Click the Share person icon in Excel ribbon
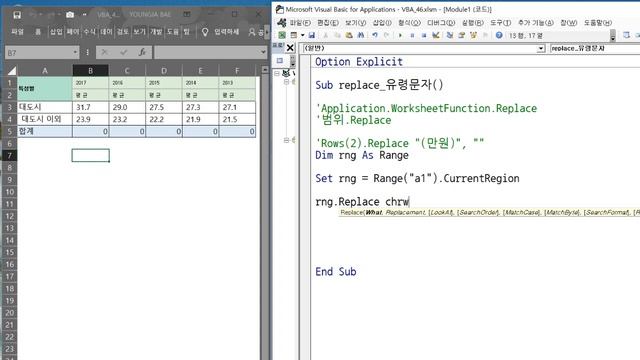The width and height of the screenshot is (640, 360). 252,31
